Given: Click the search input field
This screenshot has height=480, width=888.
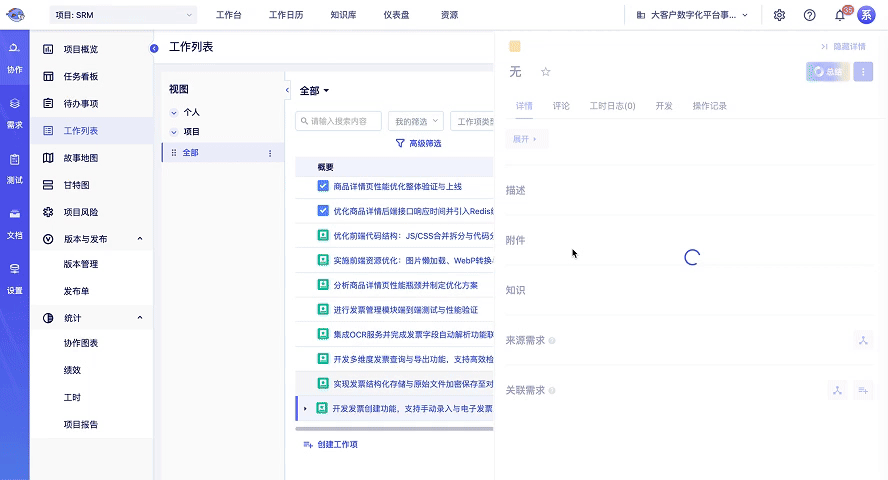Looking at the screenshot, I should click(340, 121).
